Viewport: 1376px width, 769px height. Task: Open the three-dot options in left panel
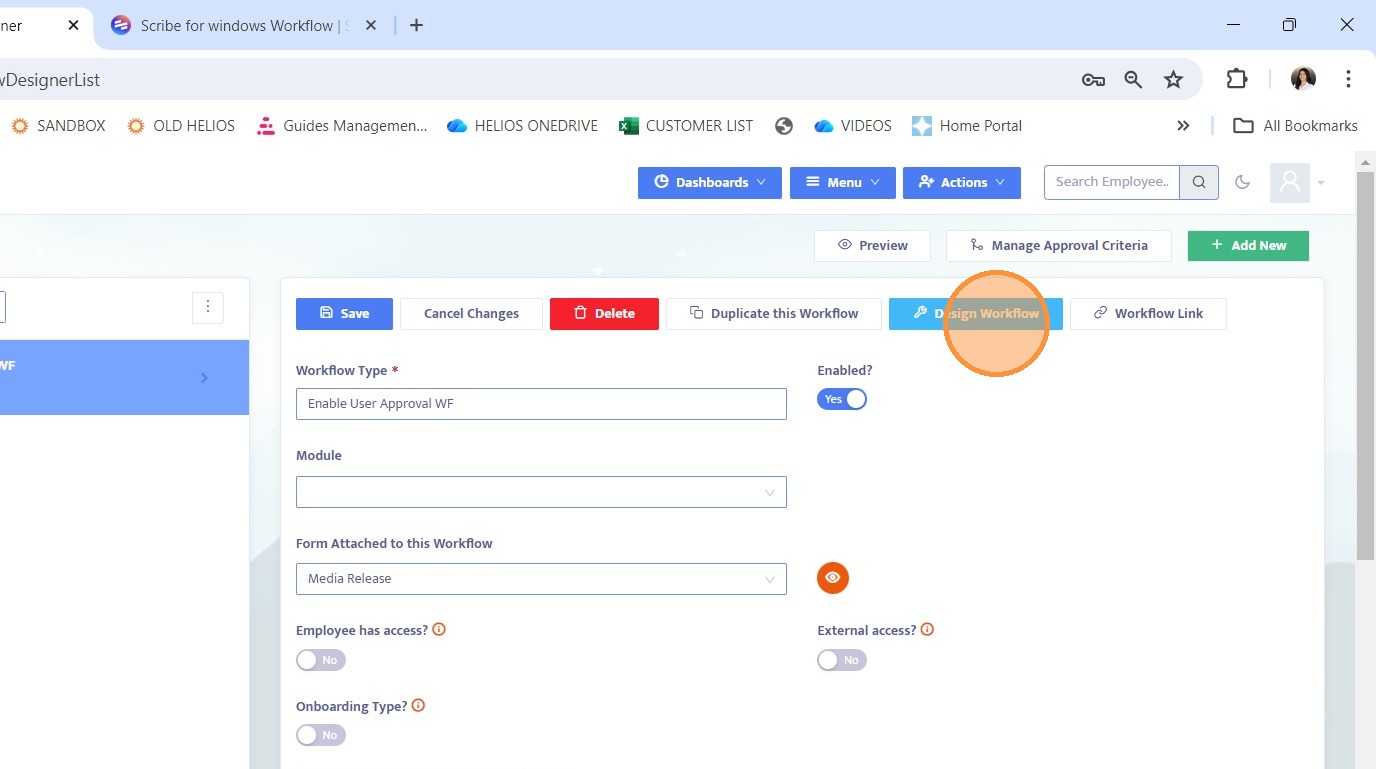pyautogui.click(x=208, y=307)
